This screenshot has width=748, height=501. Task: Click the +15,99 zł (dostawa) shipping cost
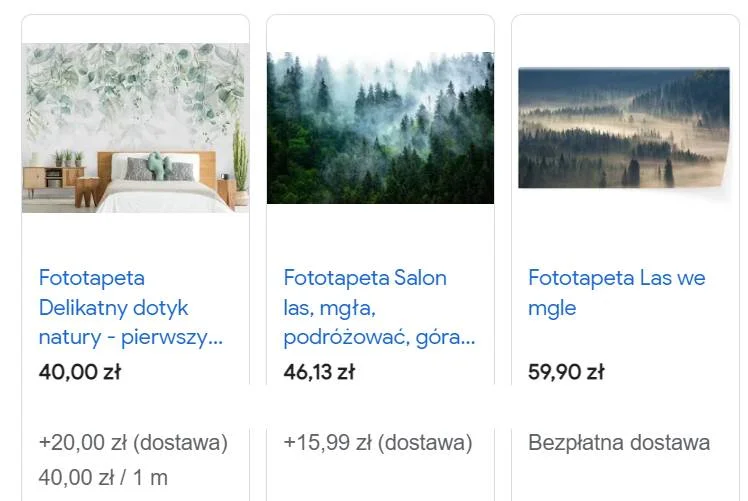378,443
